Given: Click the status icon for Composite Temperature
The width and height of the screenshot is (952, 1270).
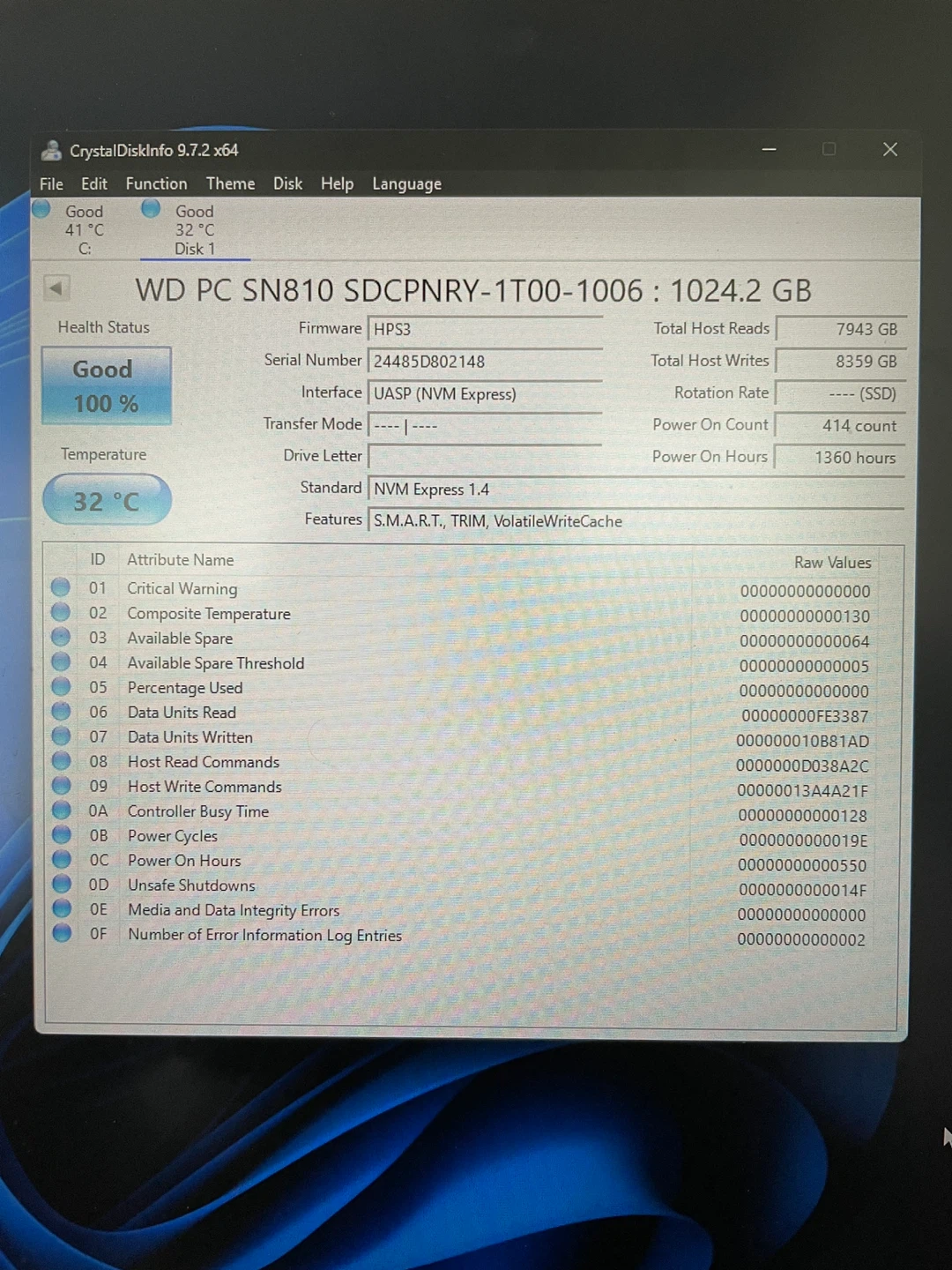Looking at the screenshot, I should [61, 611].
